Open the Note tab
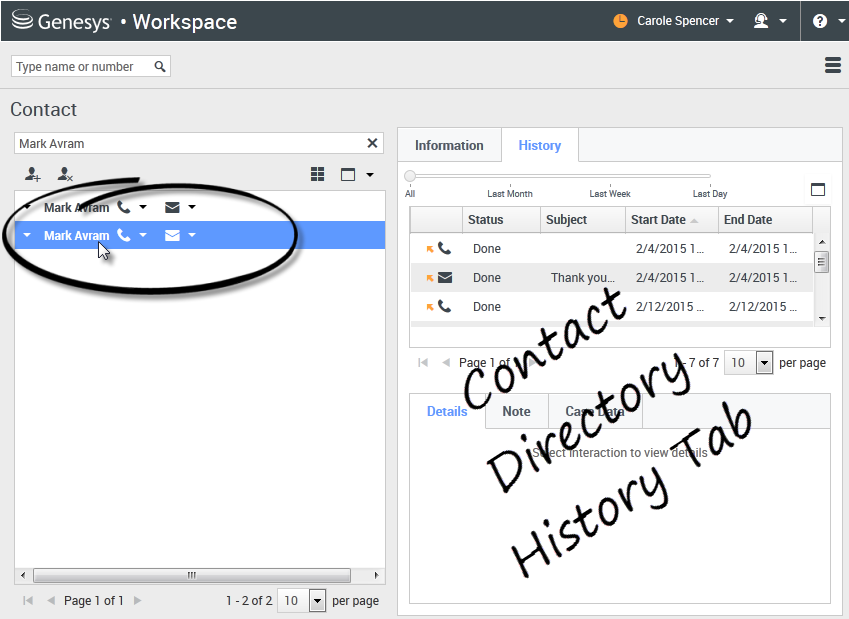 click(516, 411)
